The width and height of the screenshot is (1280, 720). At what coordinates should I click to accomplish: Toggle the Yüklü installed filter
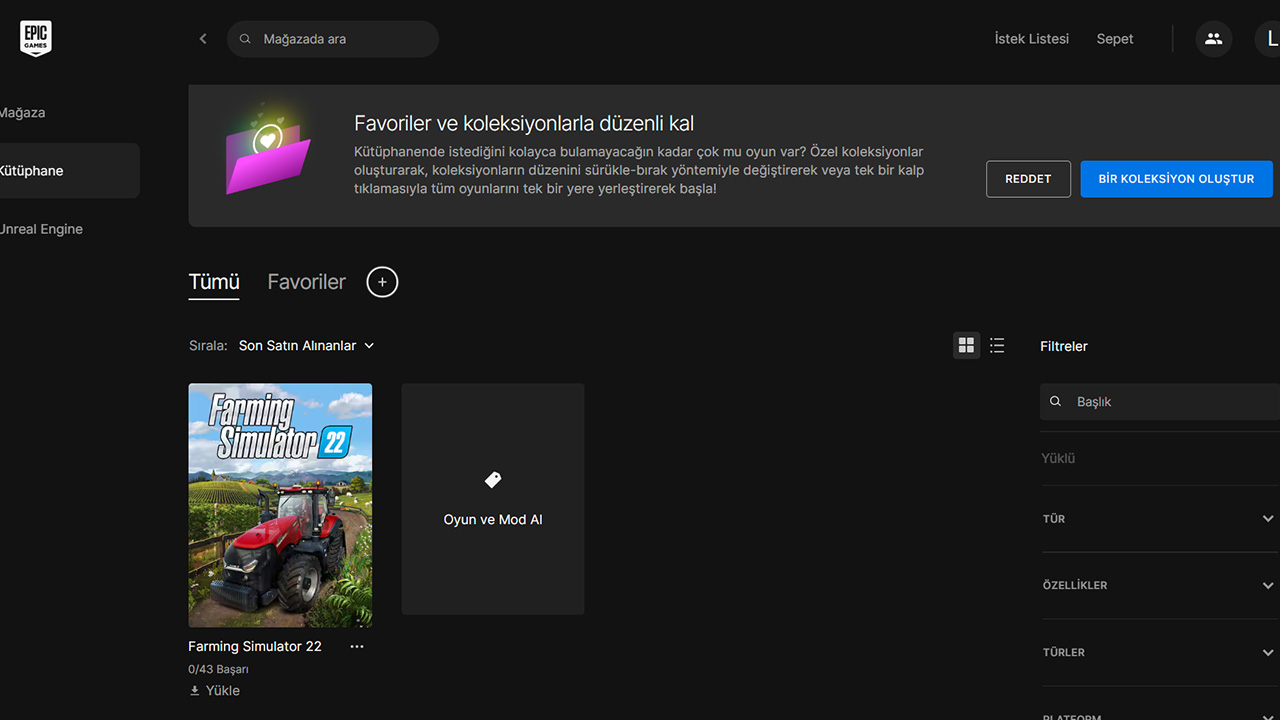[x=1058, y=458]
